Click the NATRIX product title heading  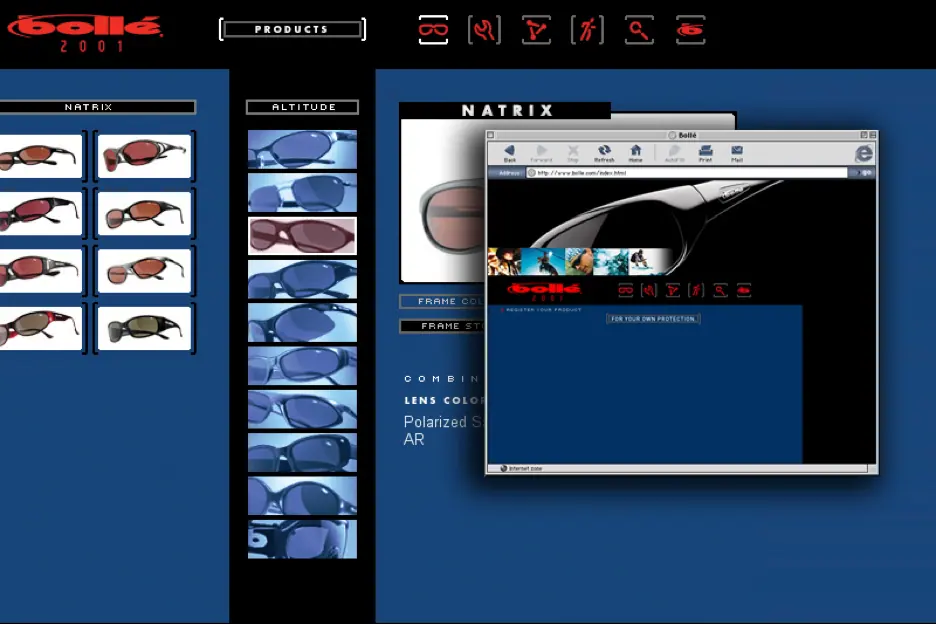(508, 110)
